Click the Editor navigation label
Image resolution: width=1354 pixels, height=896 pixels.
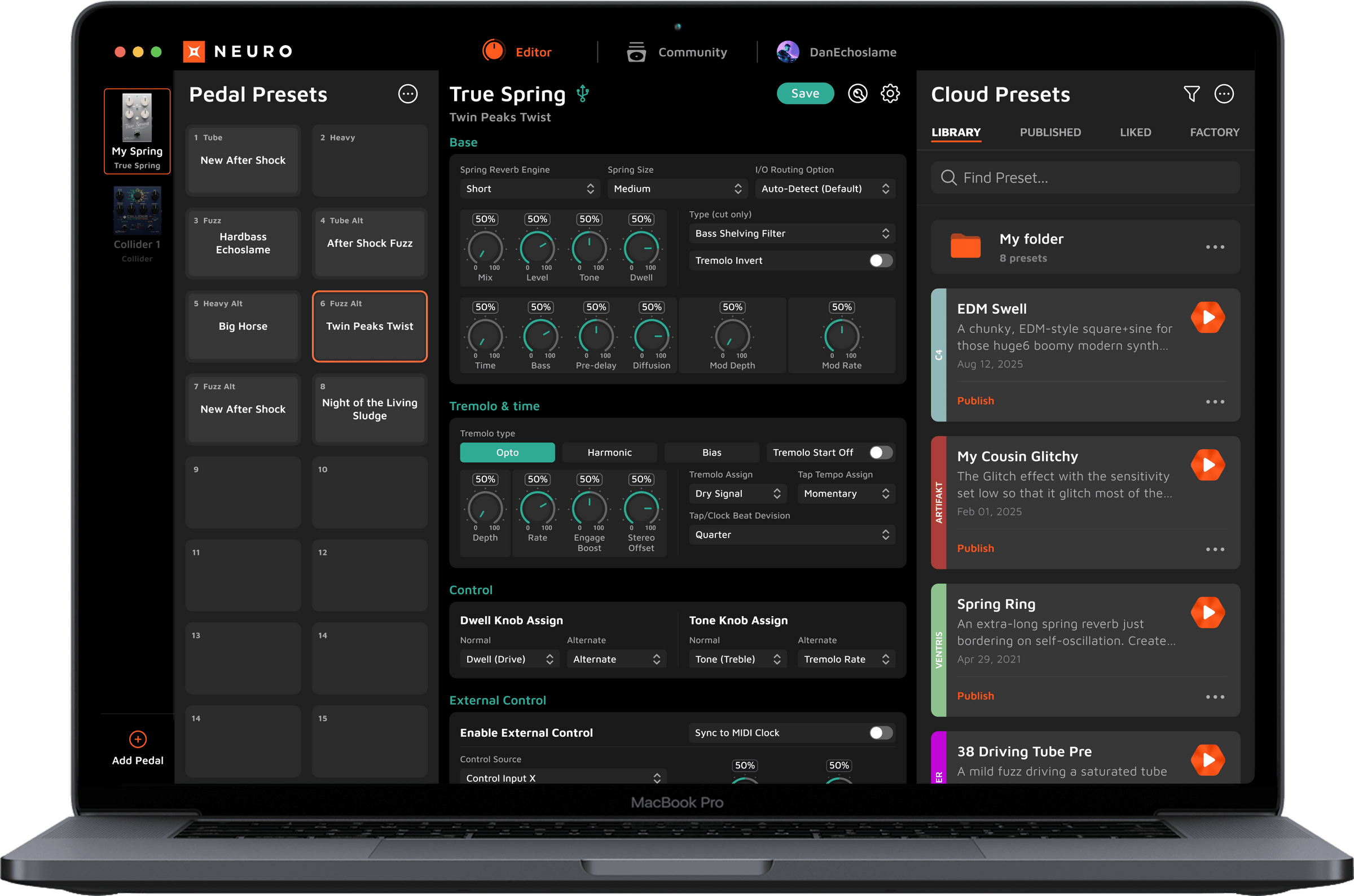coord(533,52)
